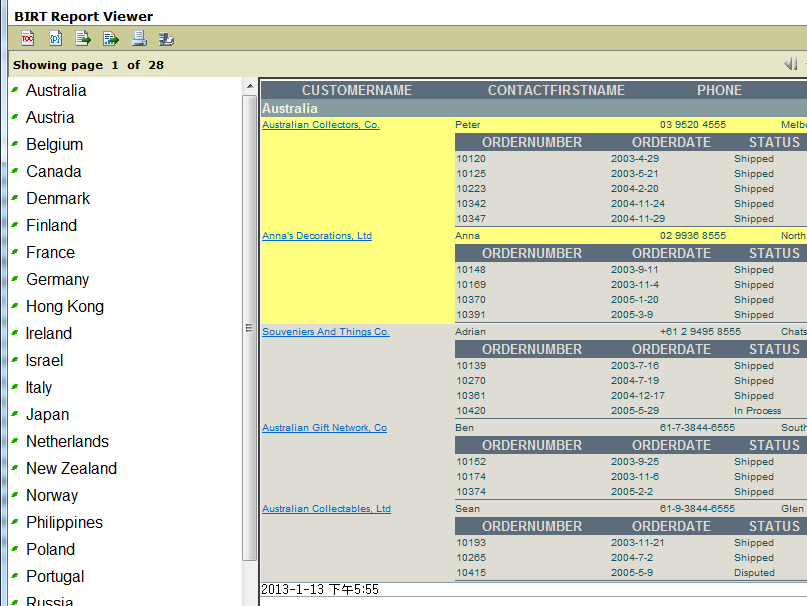Open Hong Kong in the TOC list
The width and height of the screenshot is (807, 606).
65,307
